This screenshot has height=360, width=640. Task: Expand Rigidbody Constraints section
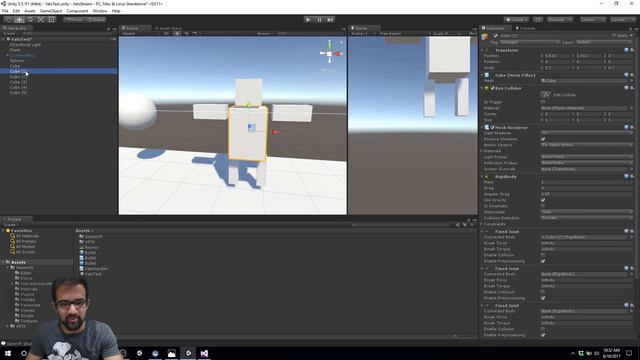pyautogui.click(x=482, y=224)
